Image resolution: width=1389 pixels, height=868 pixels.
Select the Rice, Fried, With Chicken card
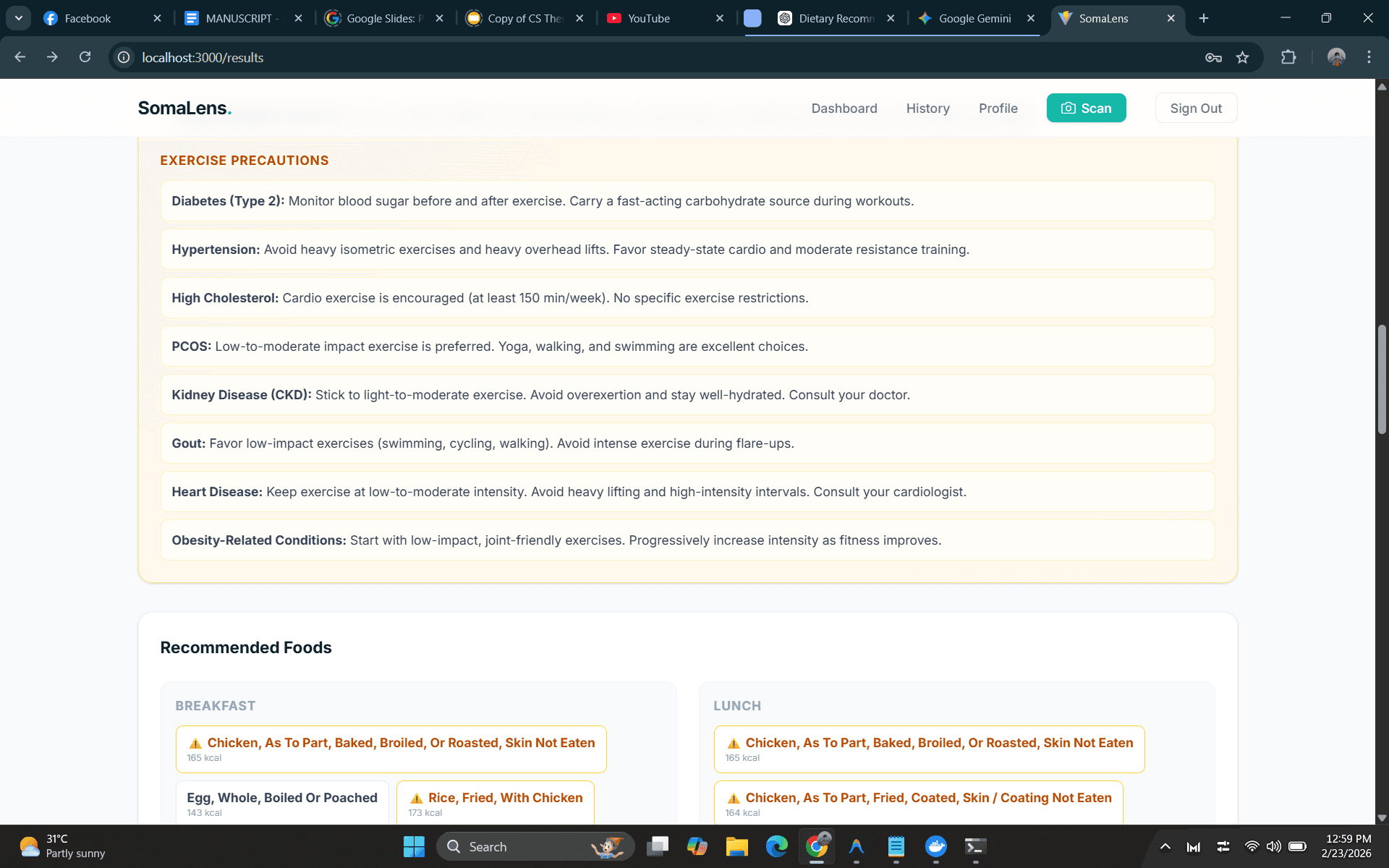coord(496,803)
